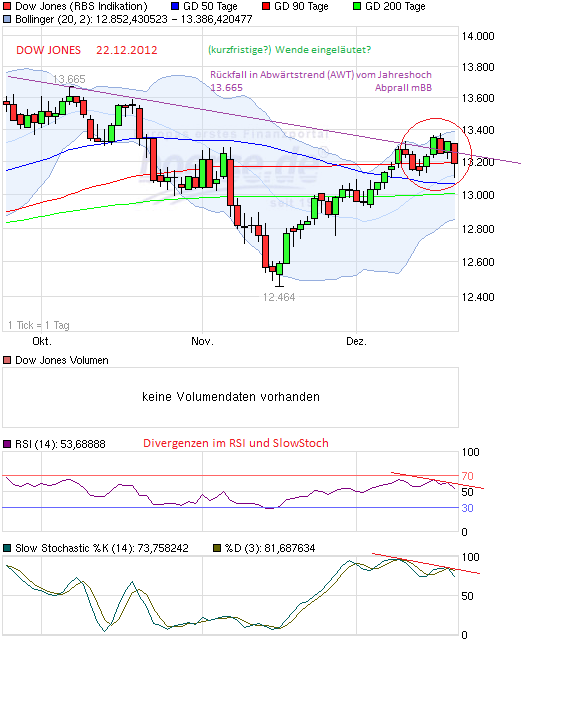Click the last red candlestick in the chart
Screen dimensions: 582x728
(454, 159)
